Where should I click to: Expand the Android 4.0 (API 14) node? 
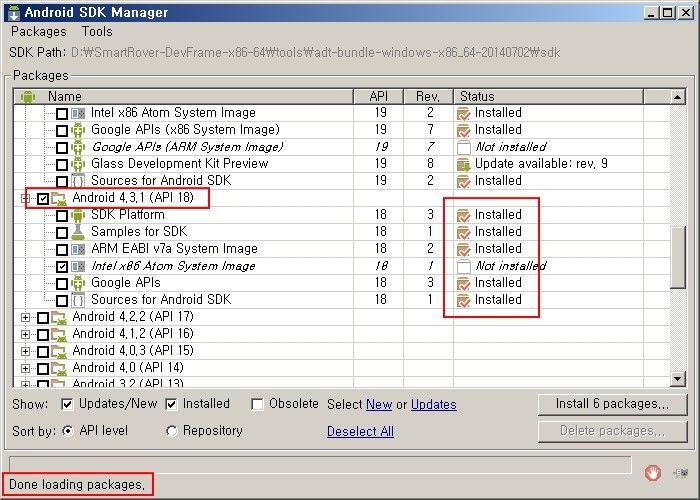pyautogui.click(x=25, y=369)
